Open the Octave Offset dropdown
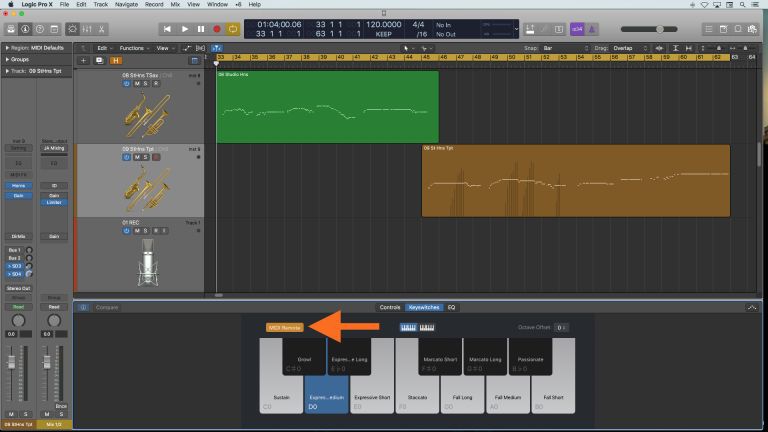The image size is (768, 432). (561, 327)
